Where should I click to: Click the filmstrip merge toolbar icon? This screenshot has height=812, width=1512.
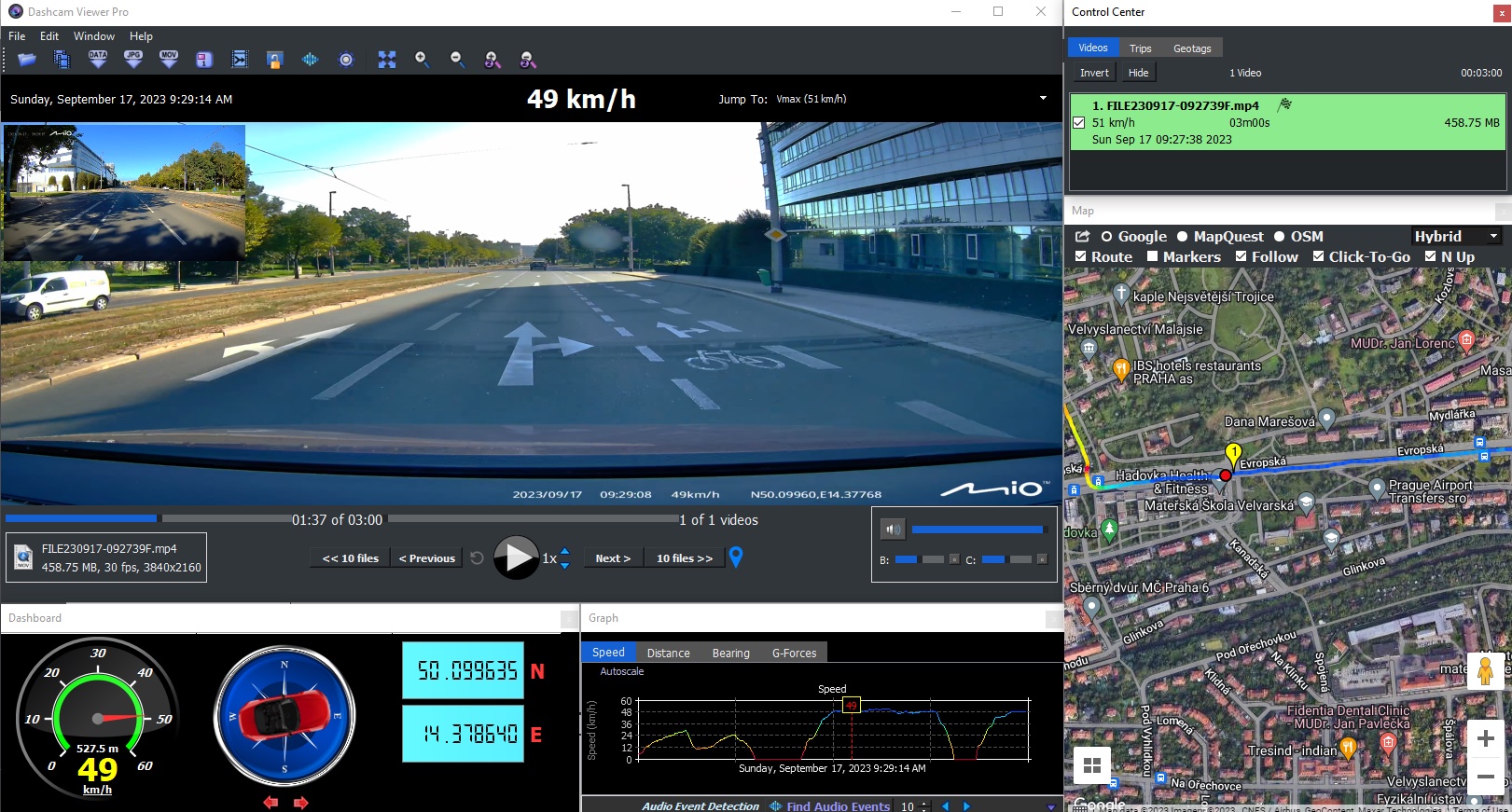tap(240, 60)
